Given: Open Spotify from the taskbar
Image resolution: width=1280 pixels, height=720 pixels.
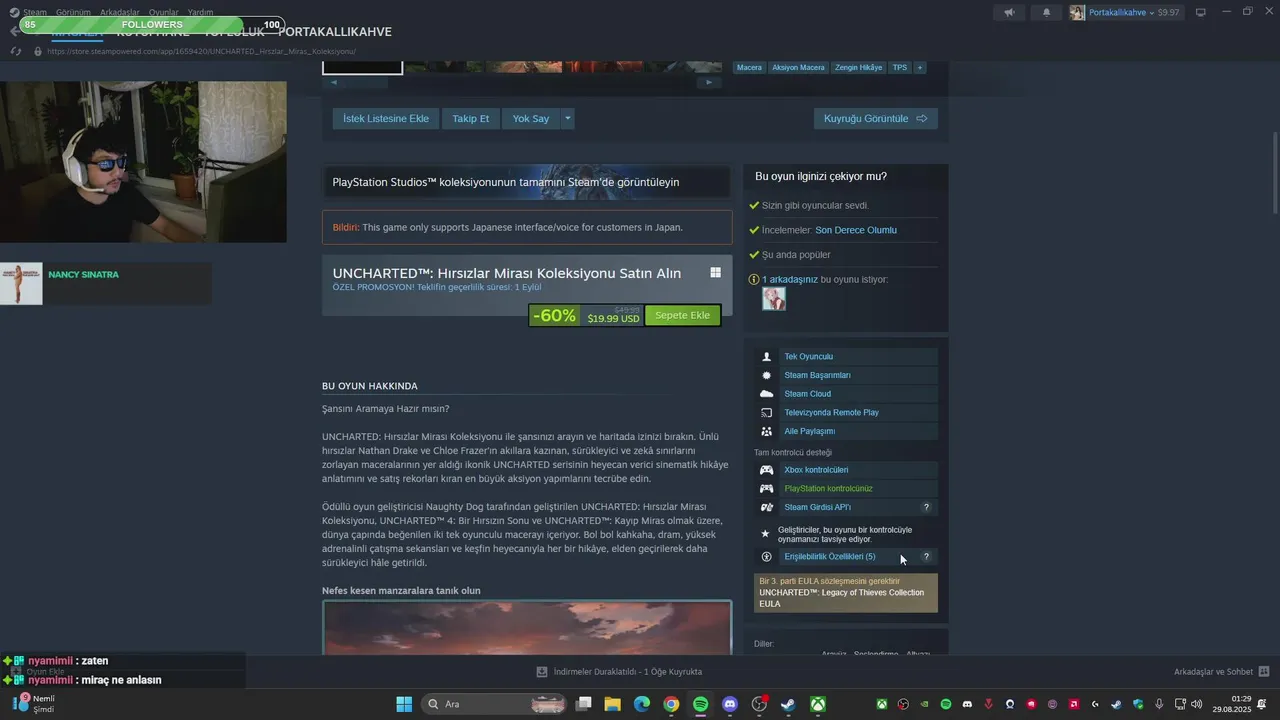Looking at the screenshot, I should point(700,704).
